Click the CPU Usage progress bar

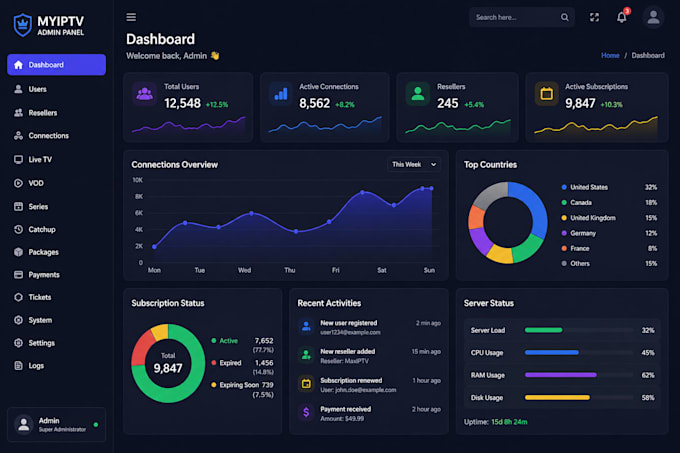tap(579, 352)
